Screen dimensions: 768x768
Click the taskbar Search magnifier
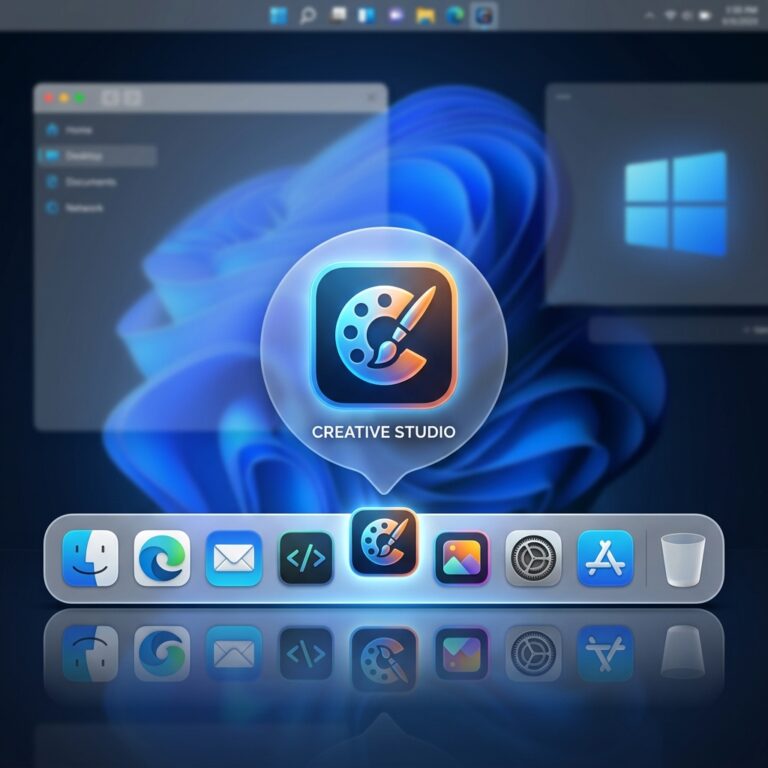[308, 16]
